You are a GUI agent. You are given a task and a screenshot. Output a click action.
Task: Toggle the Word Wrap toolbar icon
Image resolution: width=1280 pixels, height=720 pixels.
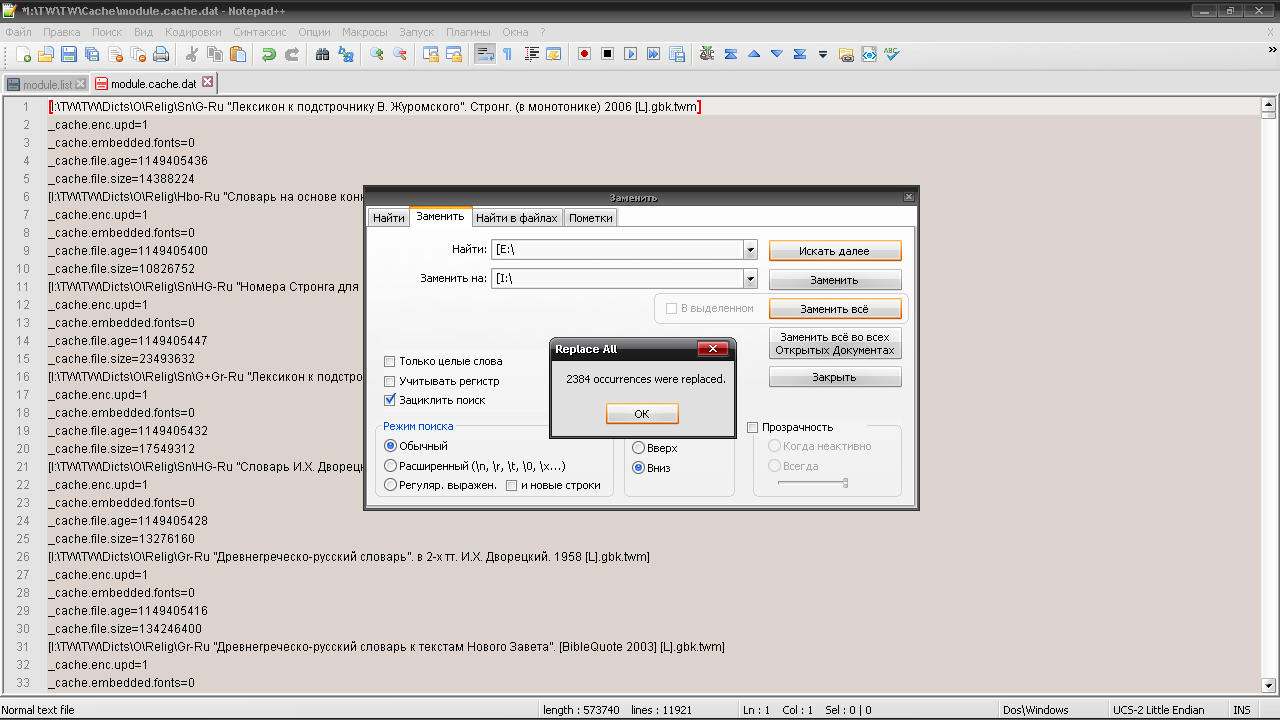485,54
